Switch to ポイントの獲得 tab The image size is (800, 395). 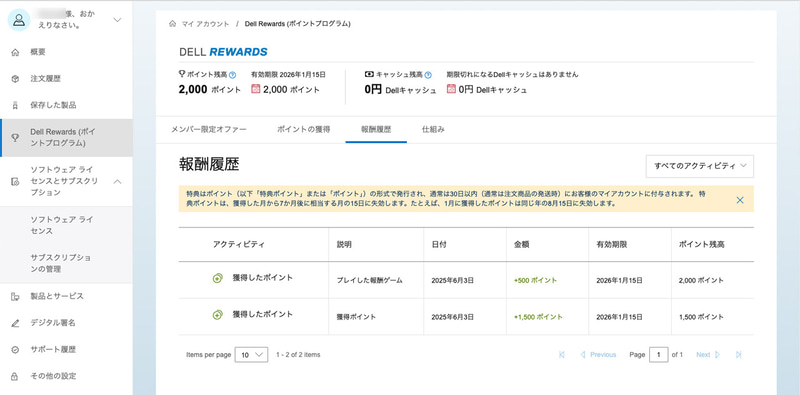click(x=304, y=130)
